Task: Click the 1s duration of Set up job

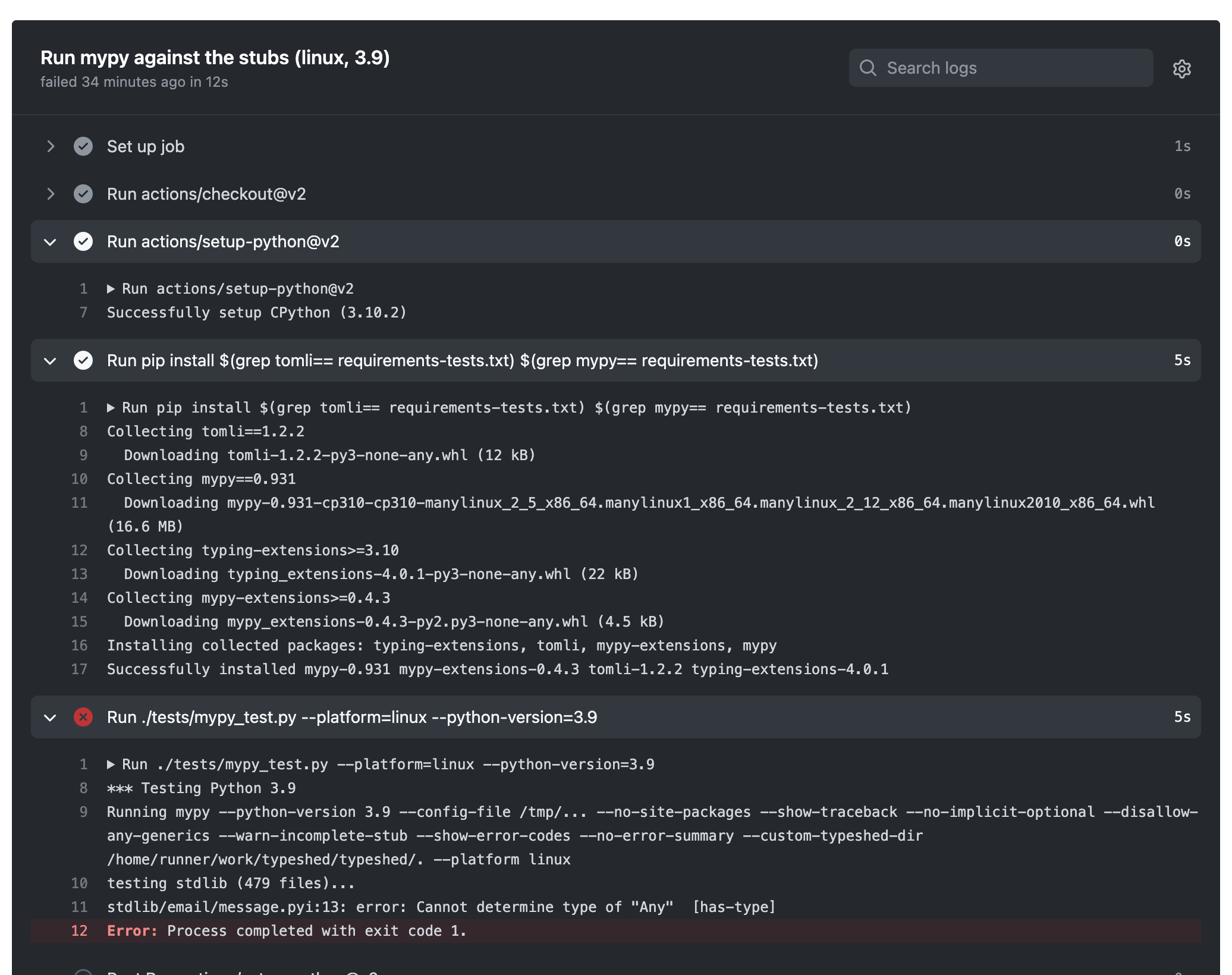Action: [x=1182, y=146]
